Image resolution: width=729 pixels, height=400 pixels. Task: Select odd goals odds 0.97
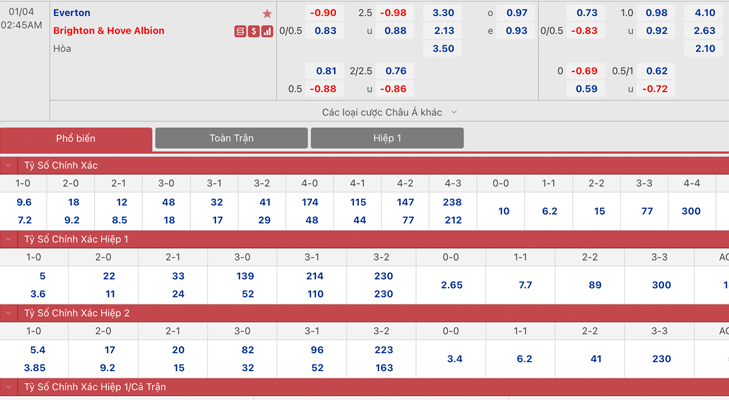pos(516,13)
